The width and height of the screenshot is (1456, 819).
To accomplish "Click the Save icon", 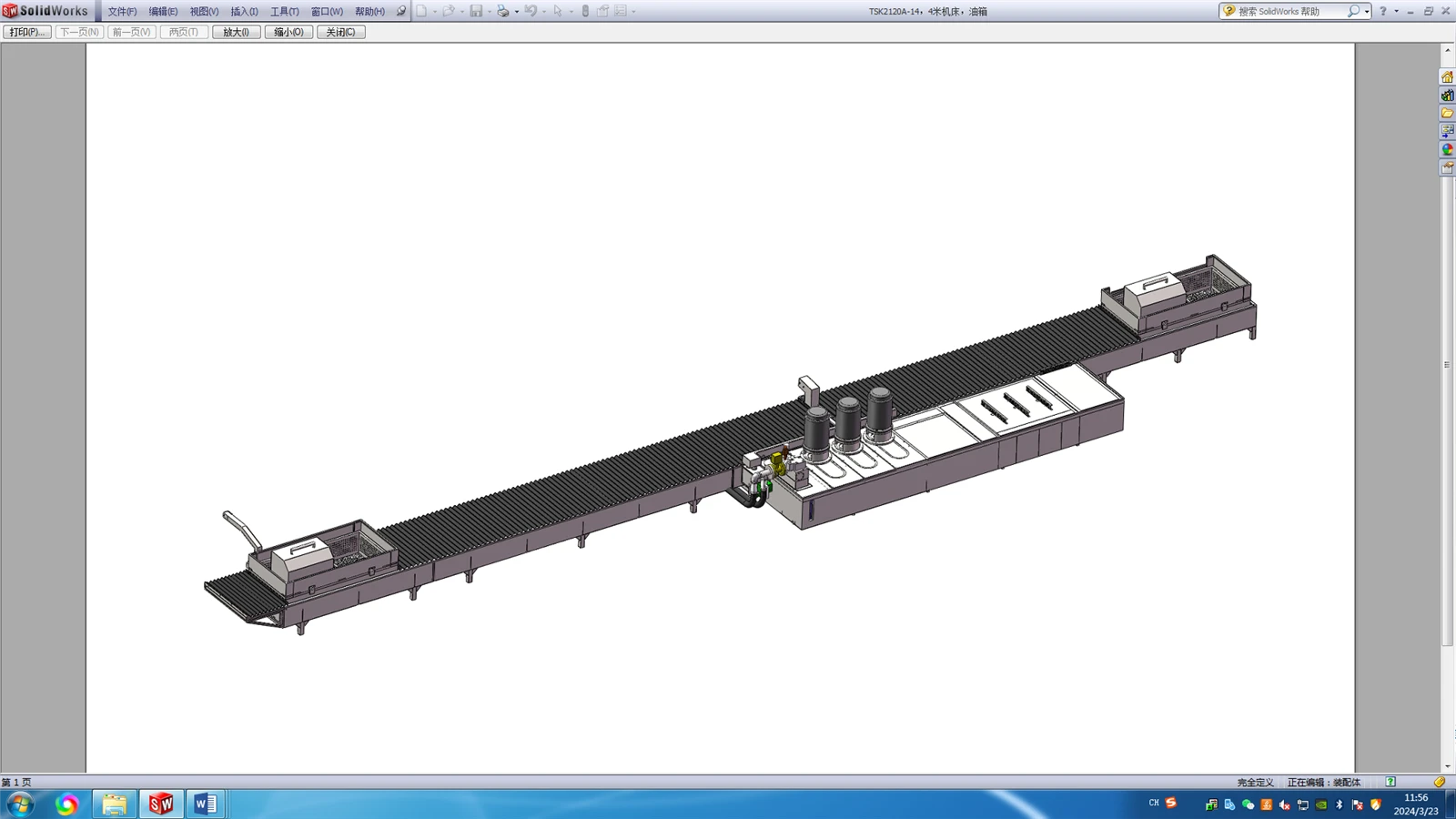I will (476, 11).
